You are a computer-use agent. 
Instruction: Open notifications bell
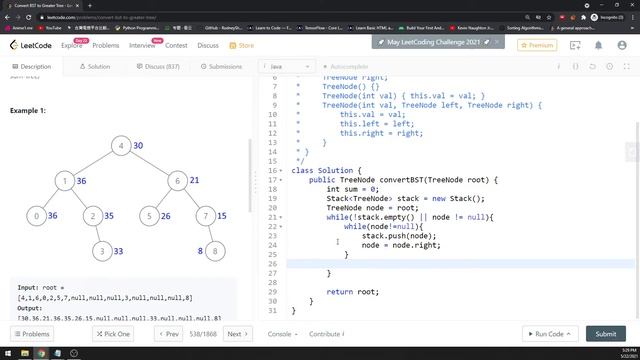598,45
